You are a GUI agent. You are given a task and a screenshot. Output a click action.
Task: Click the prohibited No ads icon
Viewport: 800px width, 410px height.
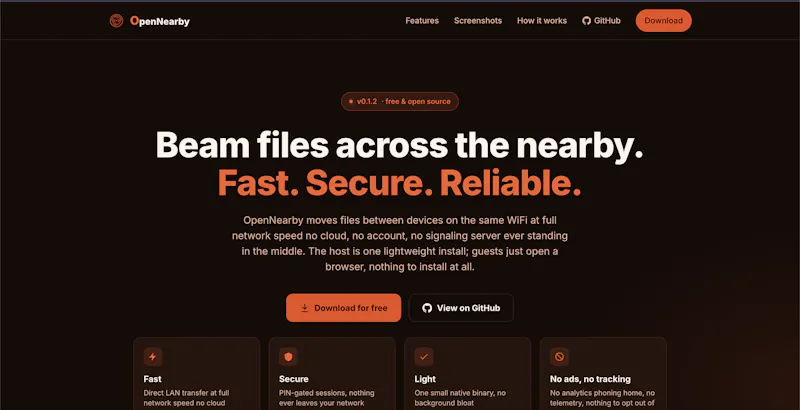[x=559, y=357]
